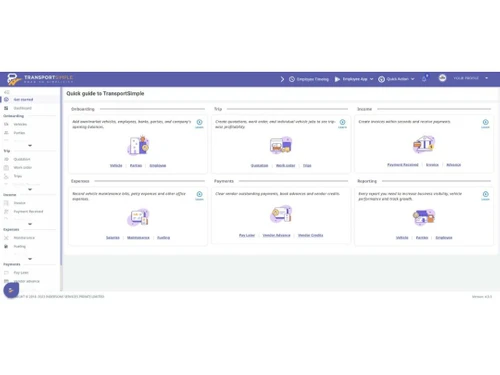Click the Dashboard sidebar icon
This screenshot has width=500, height=375.
(6, 108)
